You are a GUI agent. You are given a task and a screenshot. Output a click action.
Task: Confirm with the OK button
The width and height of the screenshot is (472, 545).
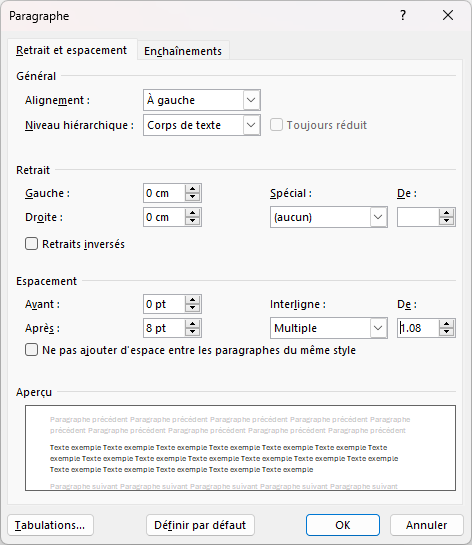coord(343,525)
